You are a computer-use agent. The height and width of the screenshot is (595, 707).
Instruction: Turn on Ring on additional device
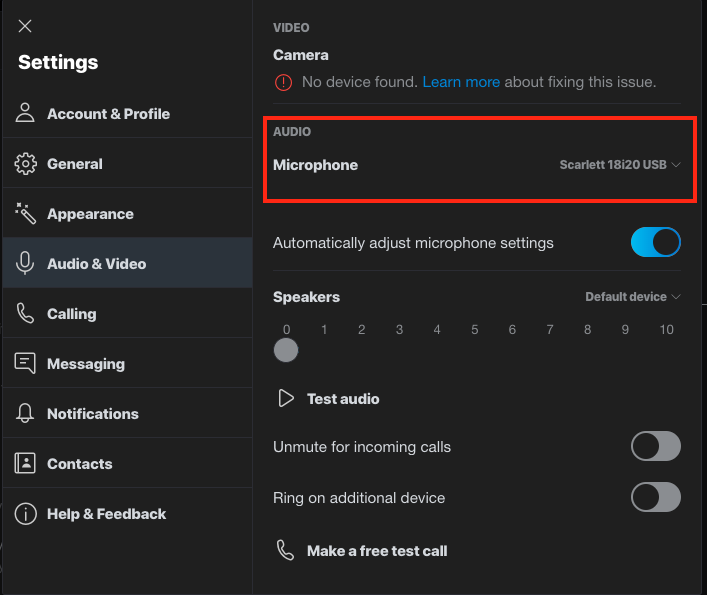656,497
